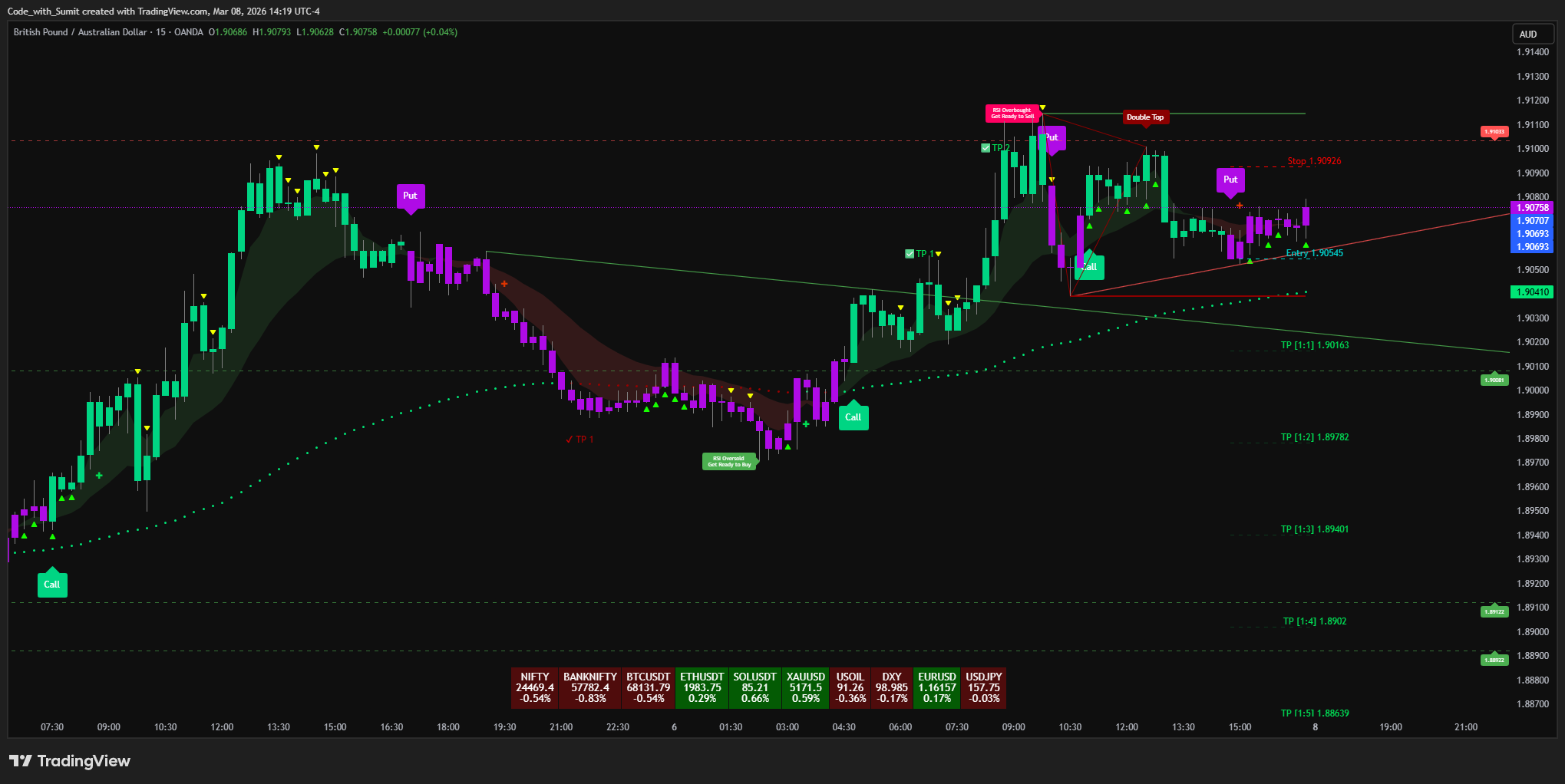The height and width of the screenshot is (784, 1565).
Task: Click the RSI Oversold Get Ready to Buy label
Action: coord(729,462)
